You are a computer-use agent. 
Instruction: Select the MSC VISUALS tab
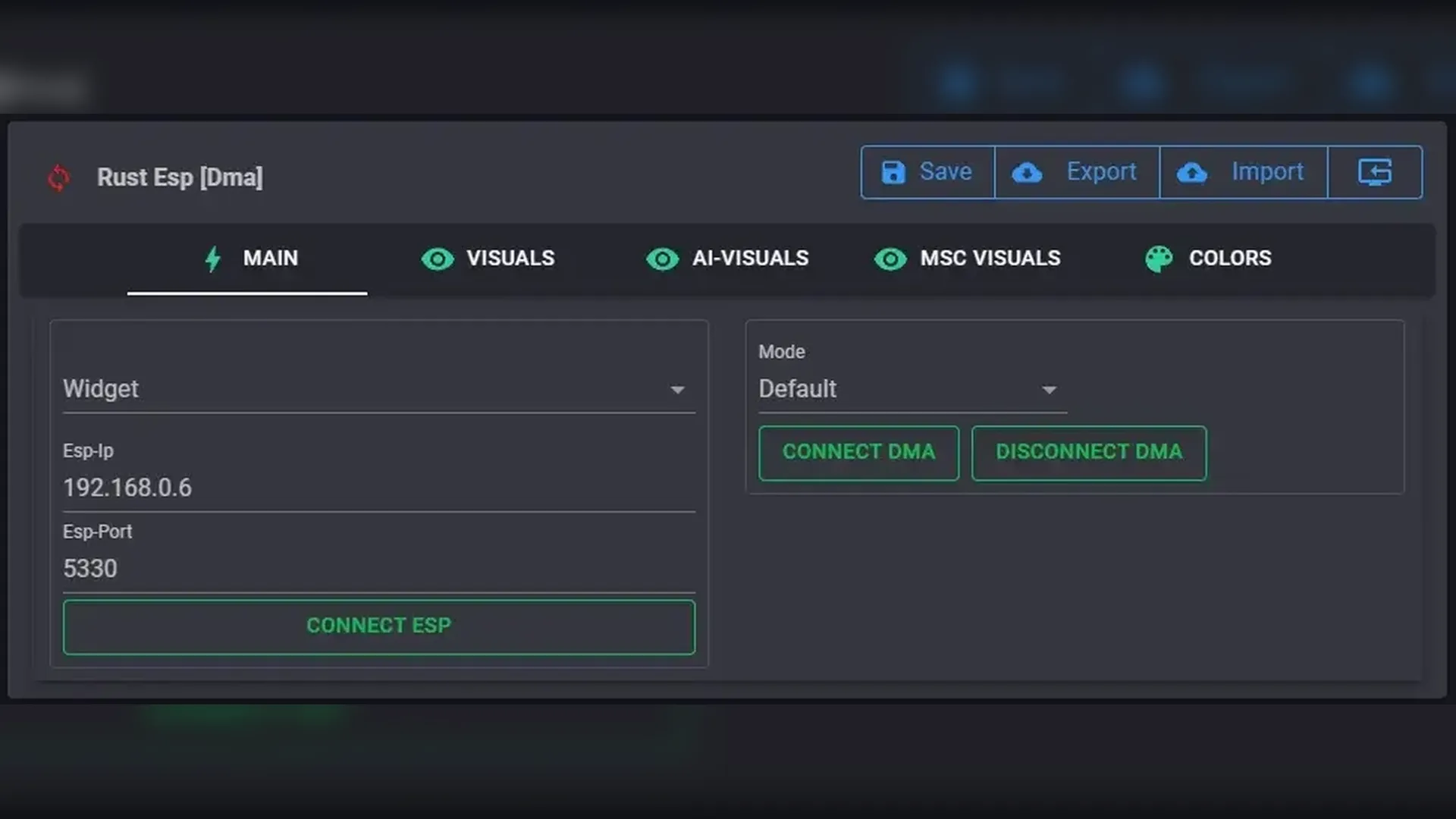coord(990,259)
